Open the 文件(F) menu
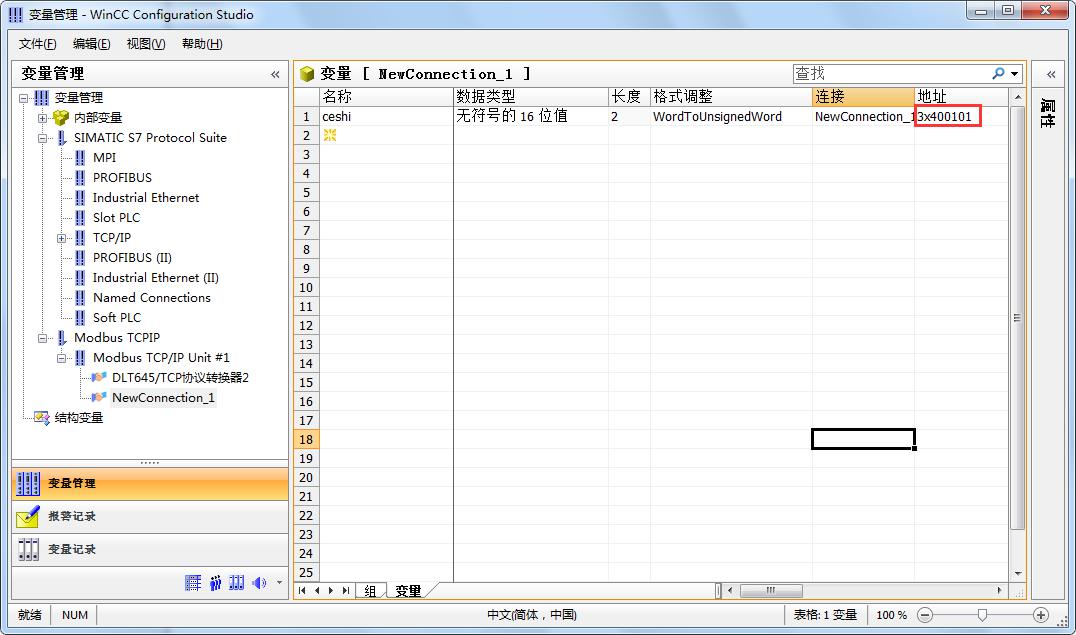1076x635 pixels. click(37, 44)
